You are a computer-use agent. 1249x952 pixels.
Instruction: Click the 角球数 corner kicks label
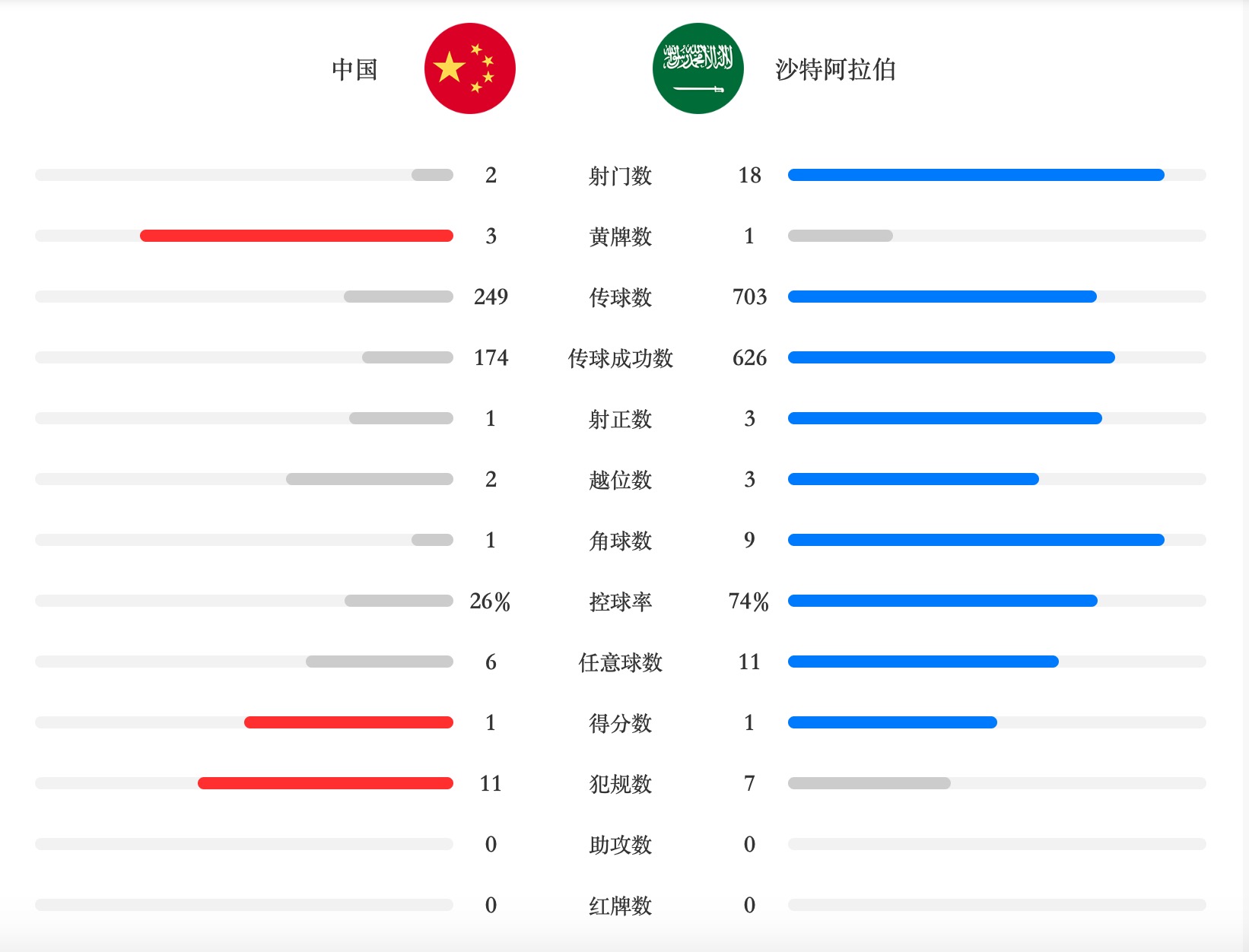click(621, 541)
